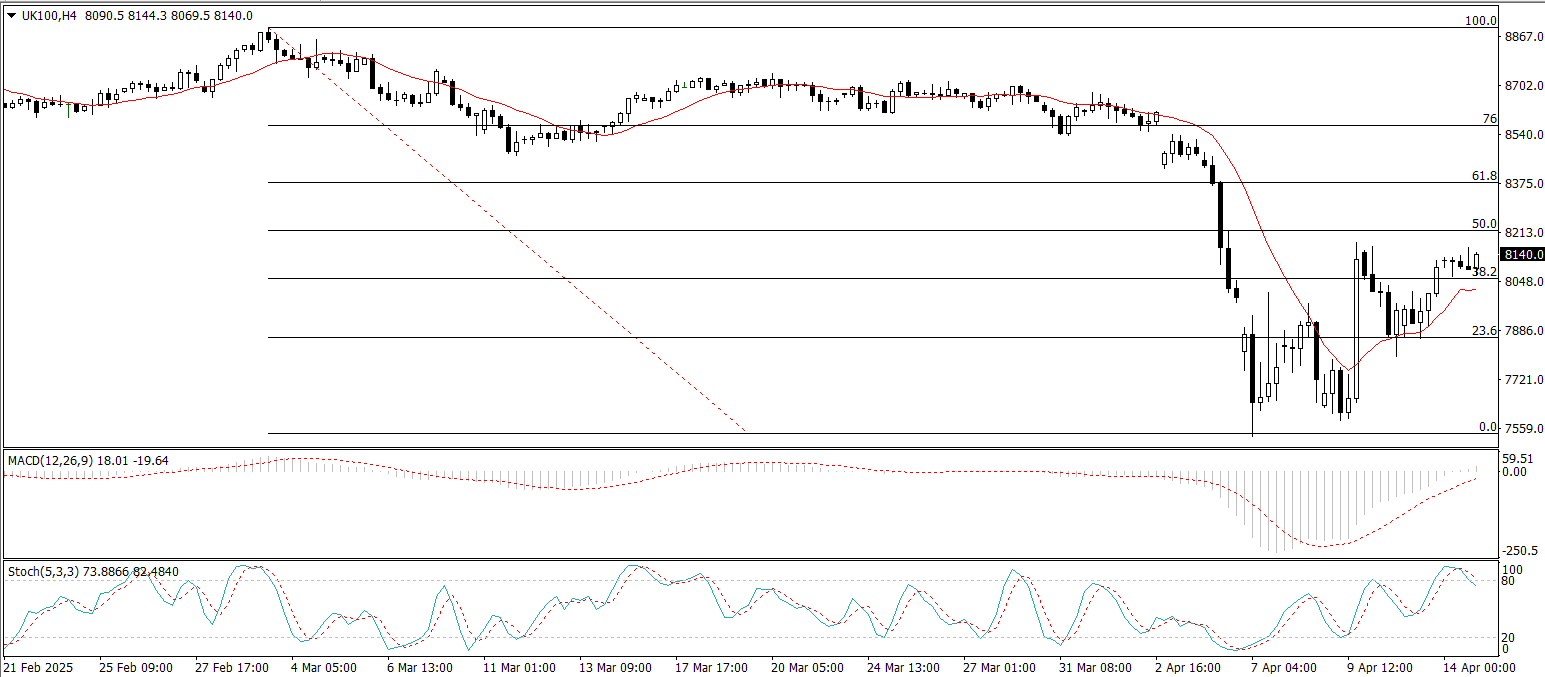Screen dimensions: 1545x677
Task: Click the Fibonacci 50.0 level label
Action: click(x=1484, y=223)
